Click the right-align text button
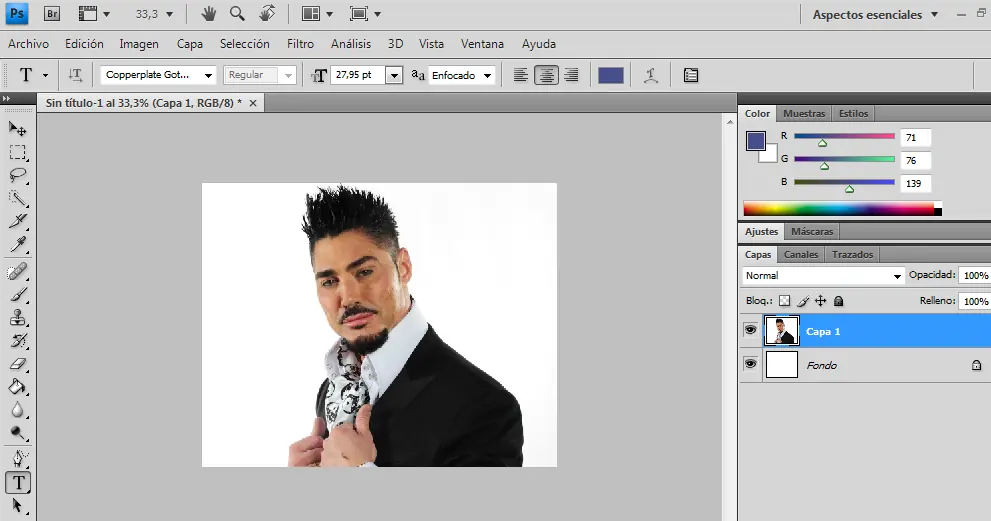991x521 pixels. tap(571, 75)
